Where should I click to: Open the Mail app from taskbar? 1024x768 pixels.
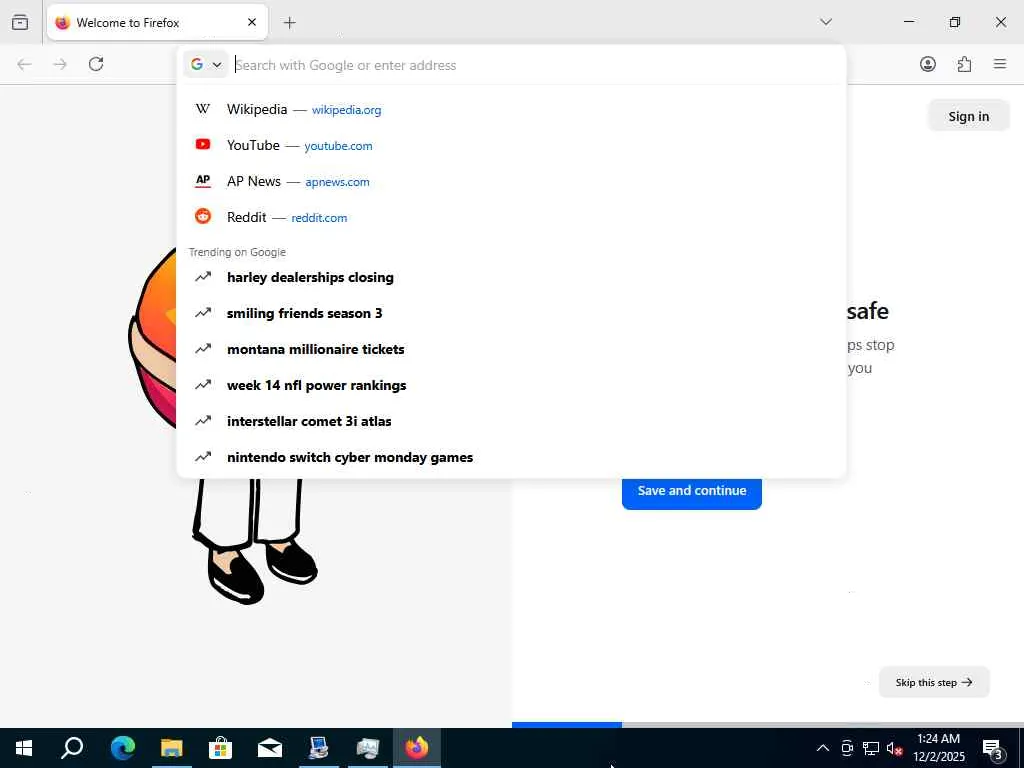click(270, 748)
